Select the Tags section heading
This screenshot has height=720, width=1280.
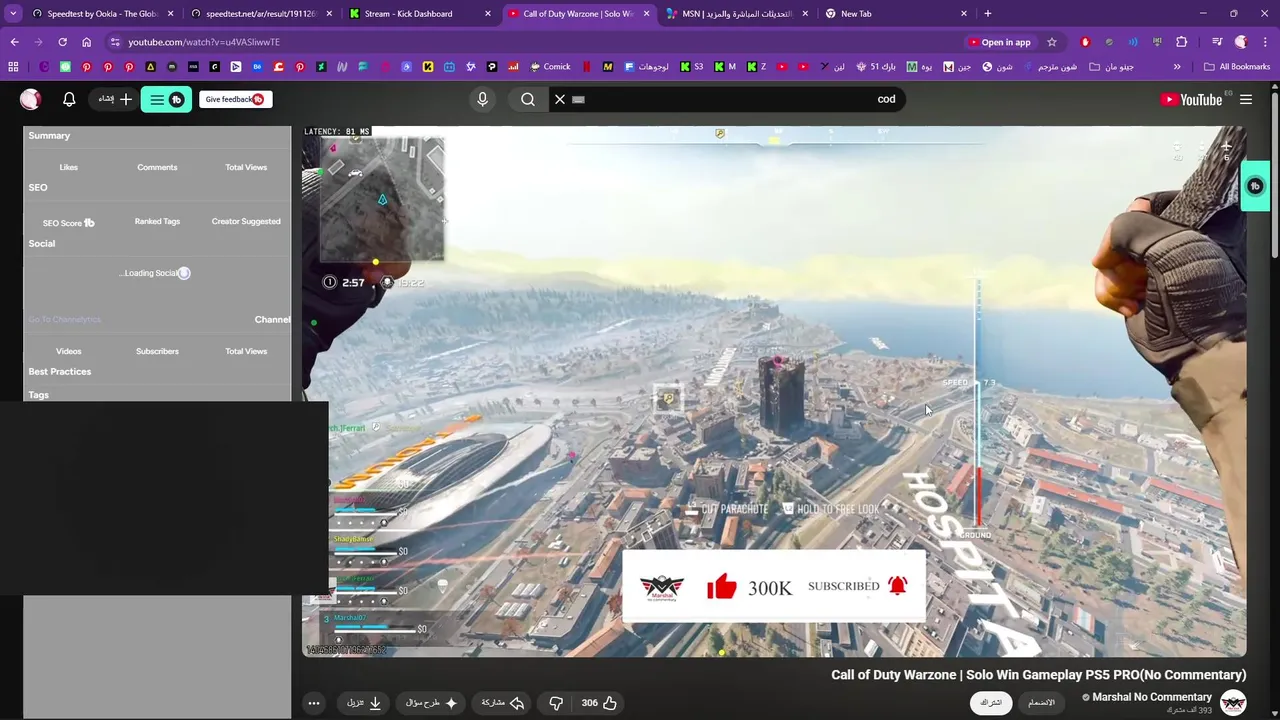click(x=38, y=395)
